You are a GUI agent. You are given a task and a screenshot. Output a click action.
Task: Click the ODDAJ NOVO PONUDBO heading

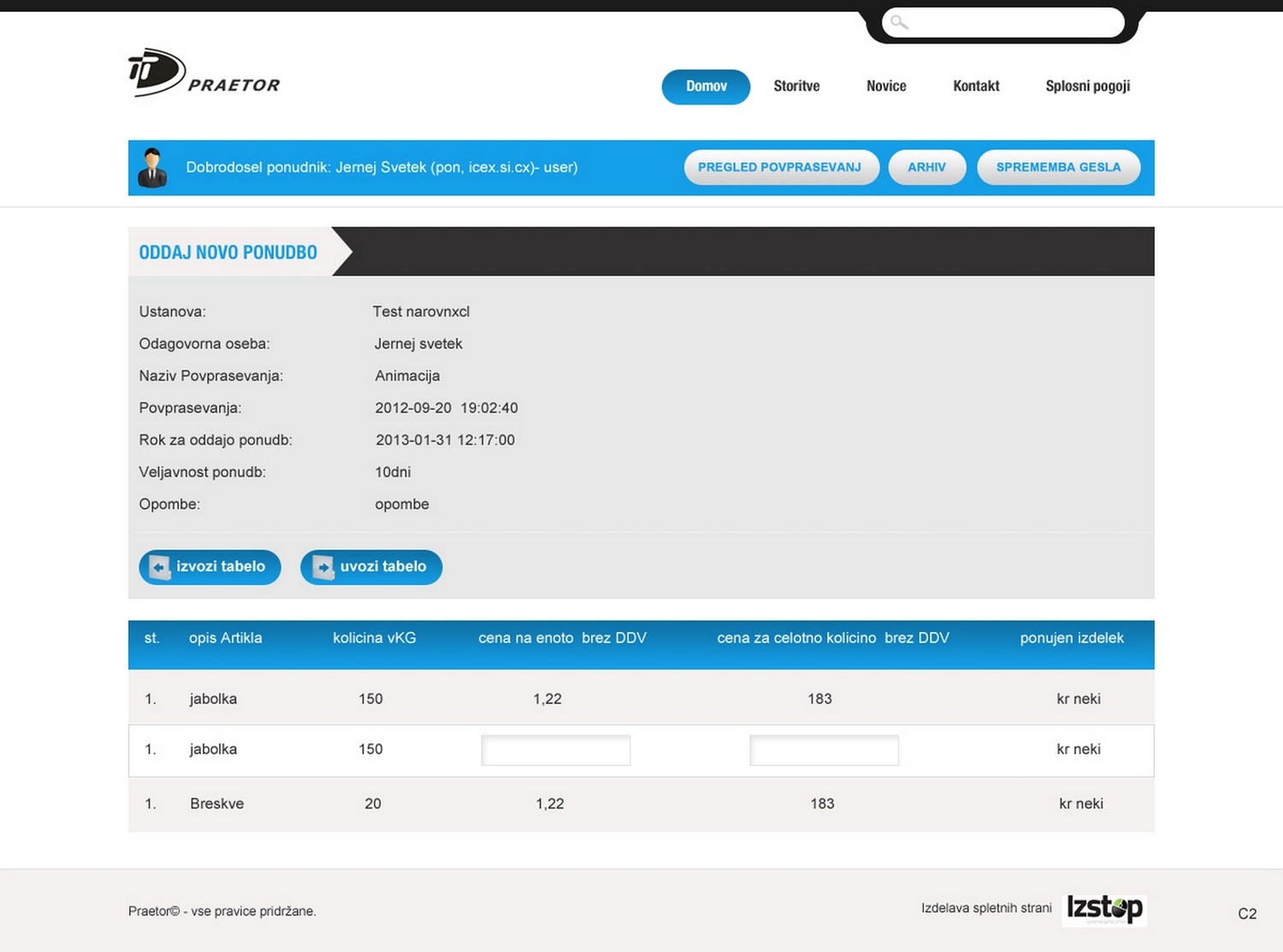(228, 252)
